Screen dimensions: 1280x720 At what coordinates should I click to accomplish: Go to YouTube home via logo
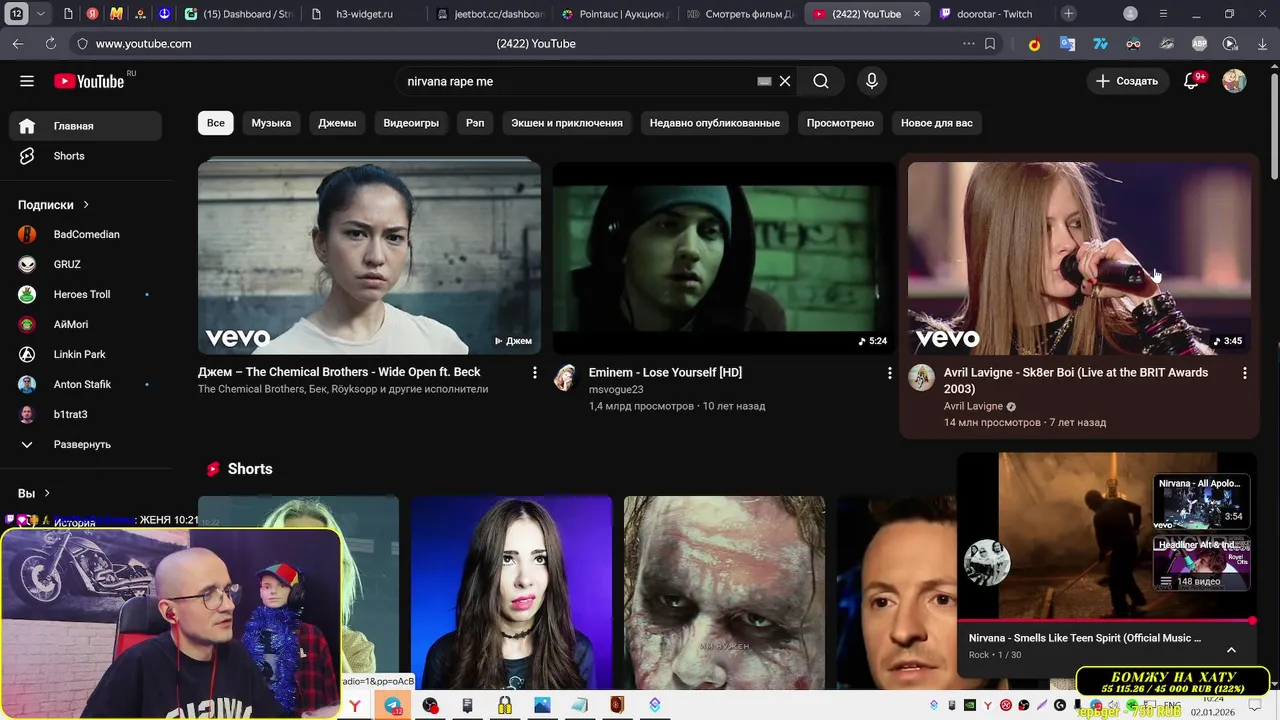point(90,81)
